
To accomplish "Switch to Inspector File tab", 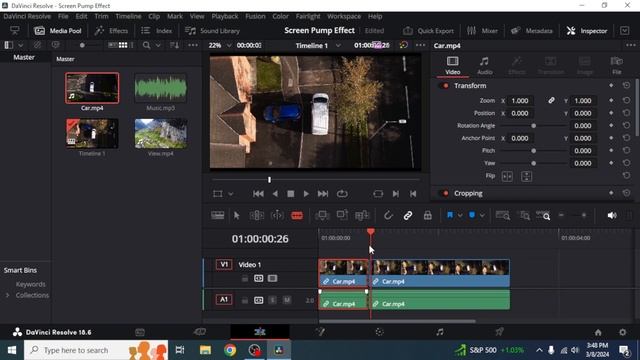I will point(616,65).
